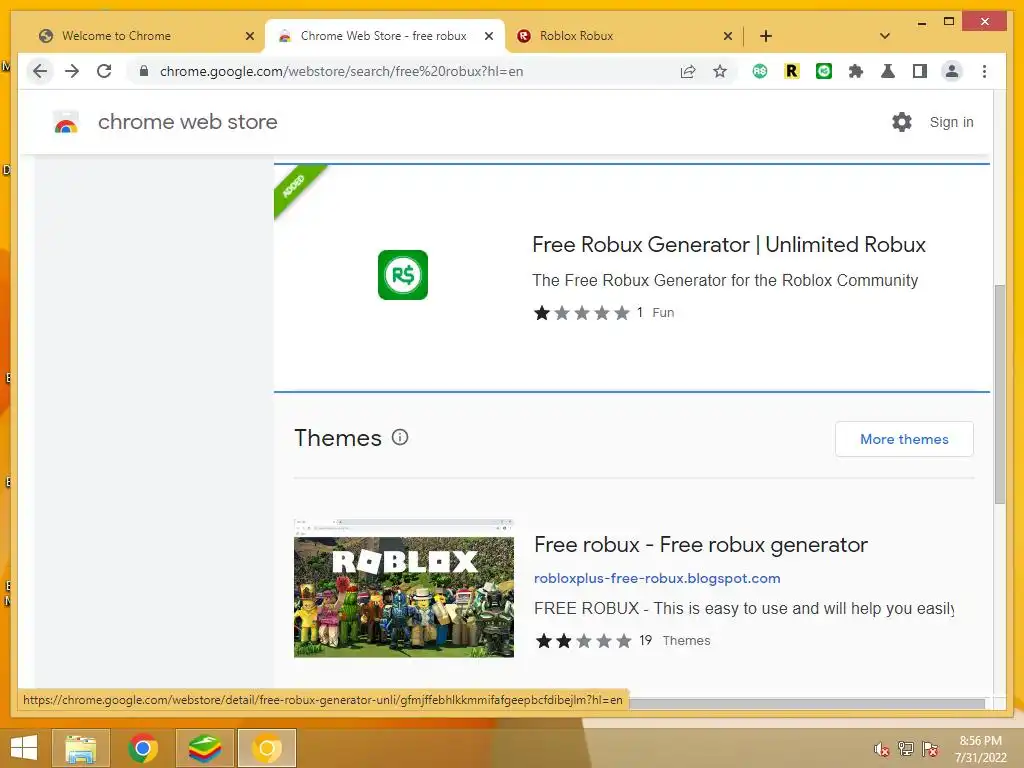Click the More themes button
Image resolution: width=1024 pixels, height=768 pixels.
point(904,439)
